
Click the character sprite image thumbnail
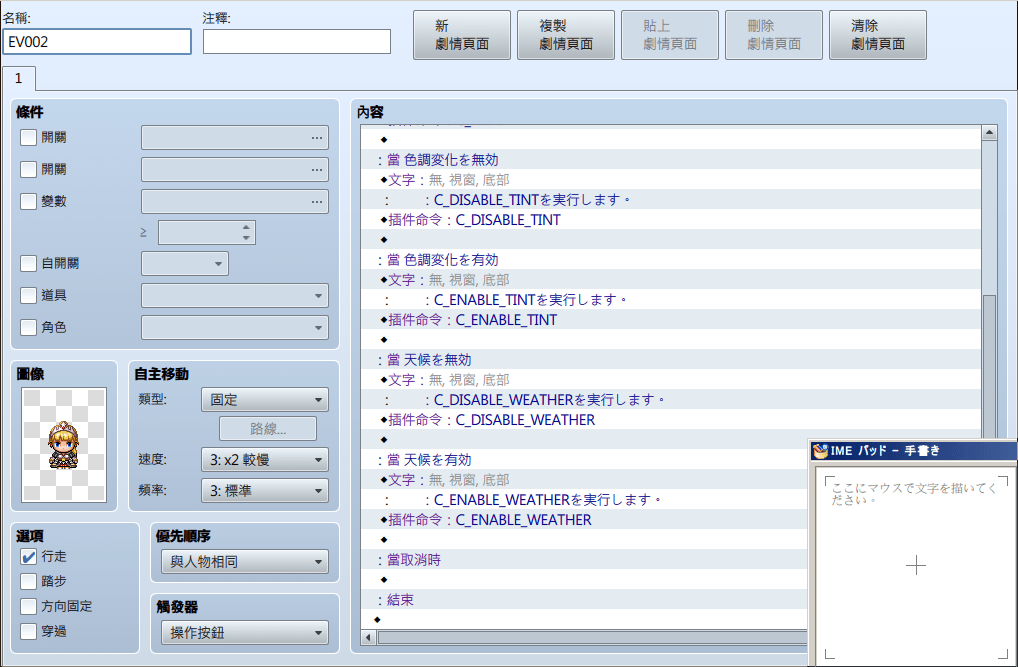click(x=64, y=445)
